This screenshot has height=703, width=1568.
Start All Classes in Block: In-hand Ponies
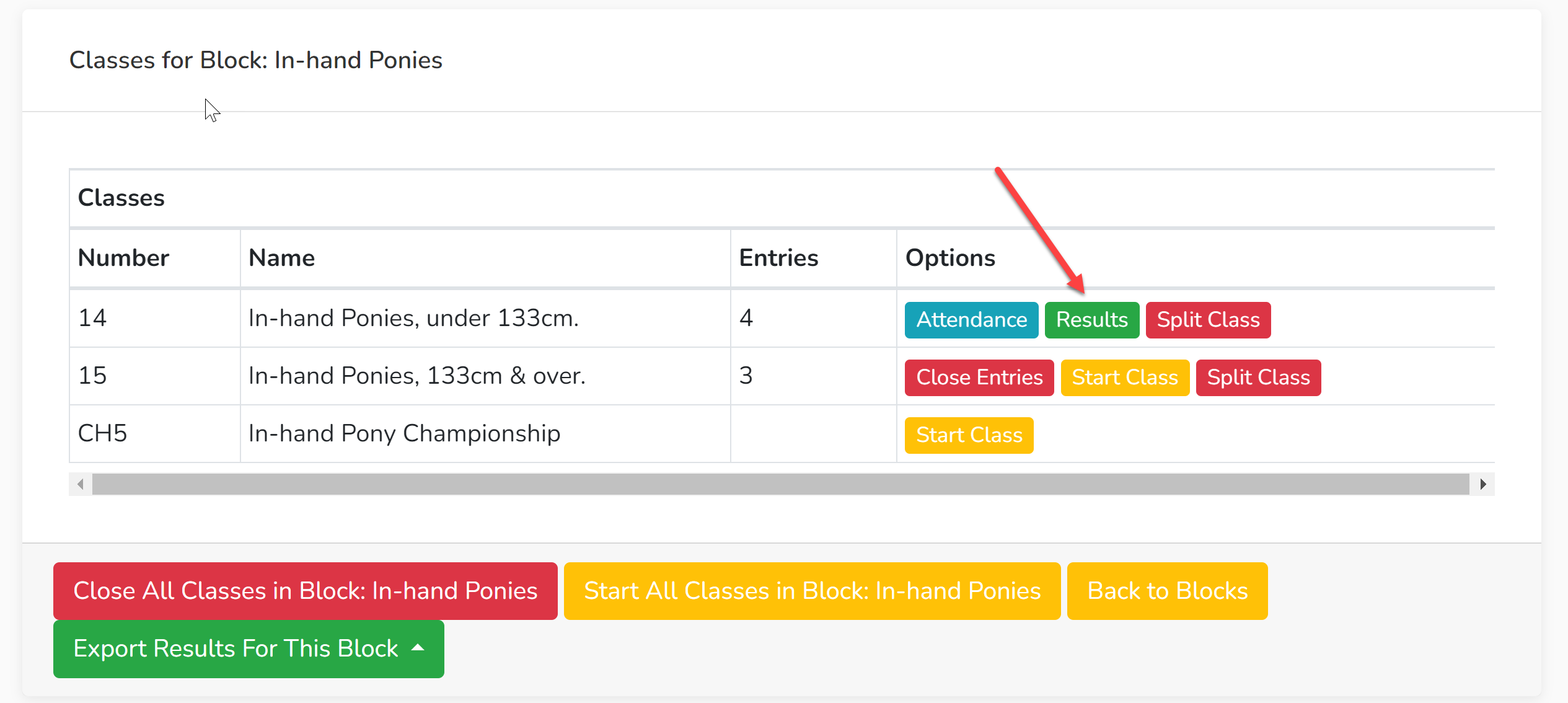tap(812, 591)
